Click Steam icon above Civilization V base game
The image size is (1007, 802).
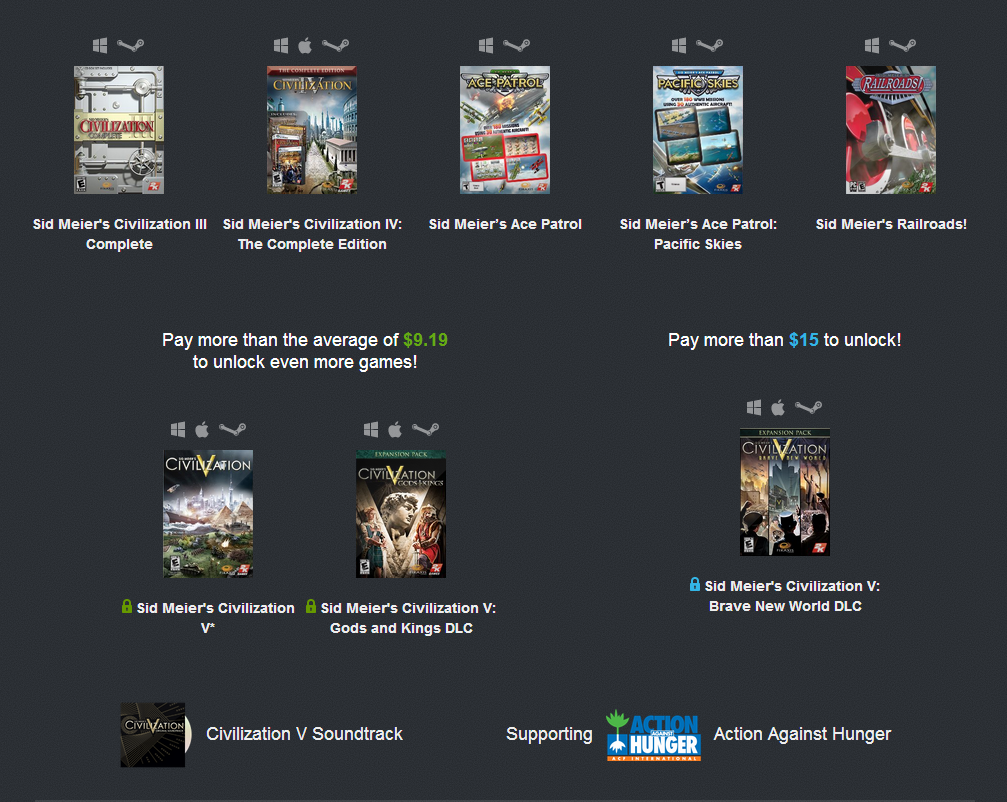click(232, 430)
